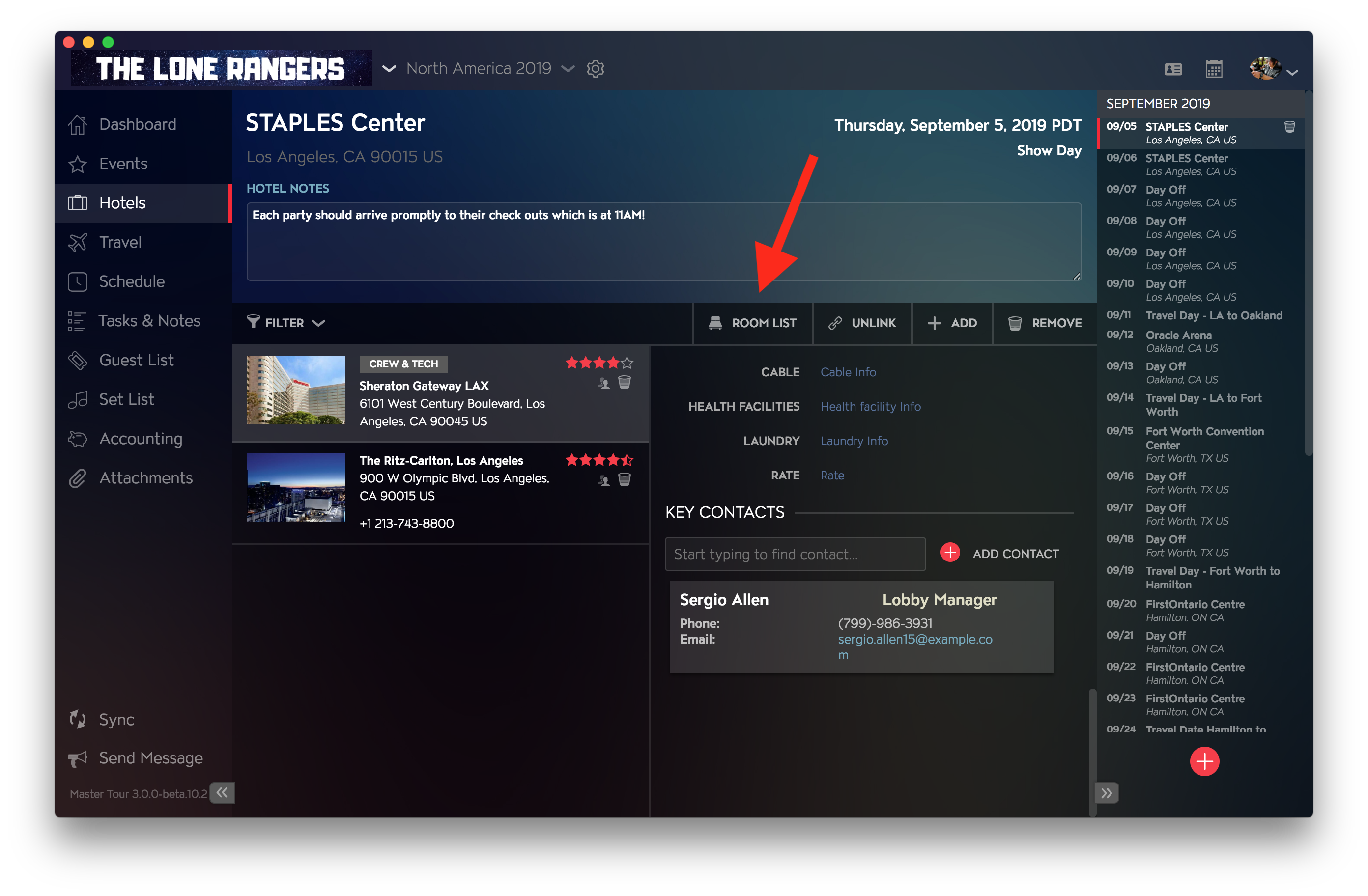Collapse the right date panel double-chevron

1107,793
